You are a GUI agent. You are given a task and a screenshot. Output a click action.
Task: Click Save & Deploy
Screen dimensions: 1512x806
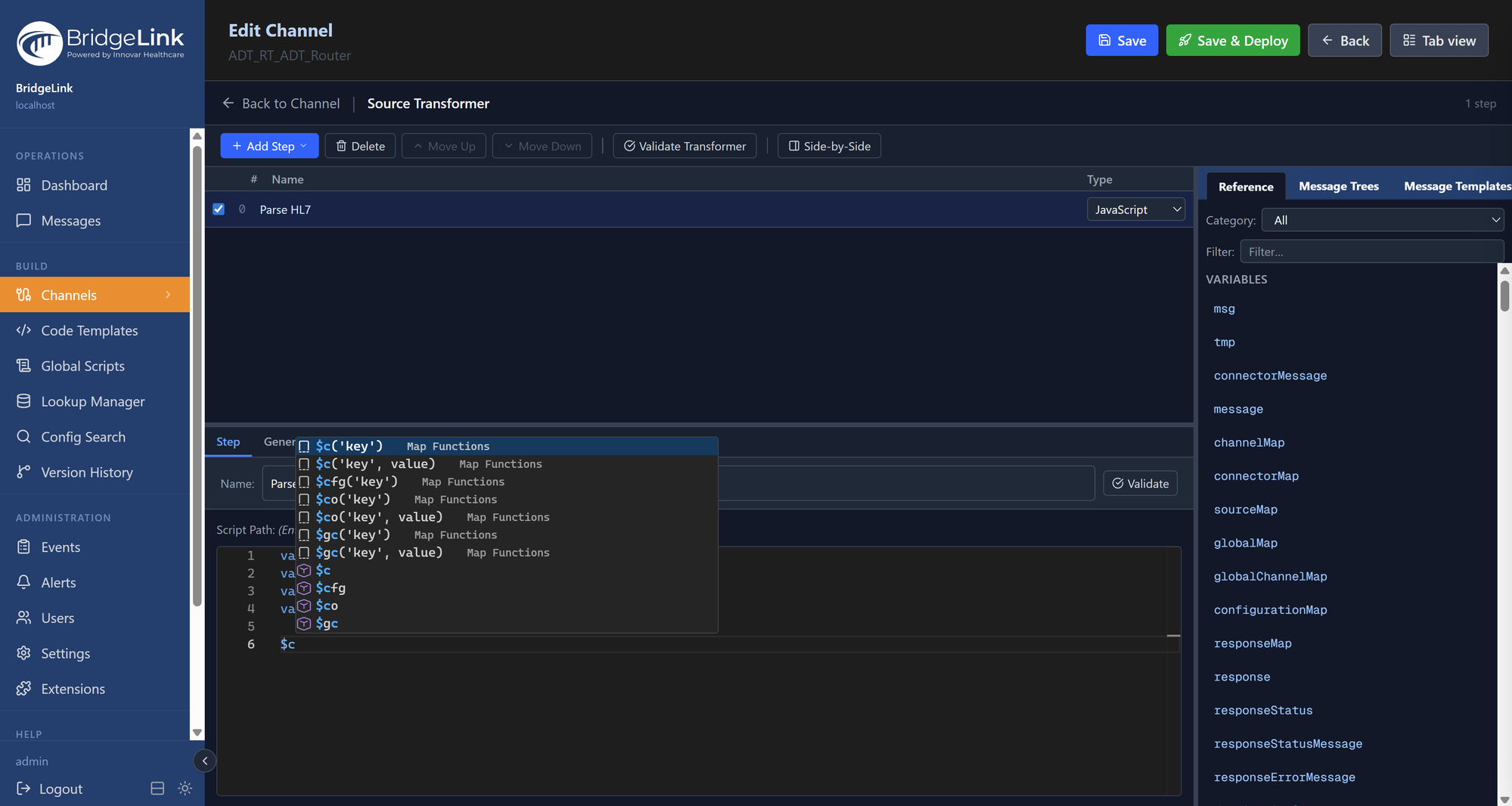coord(1233,40)
